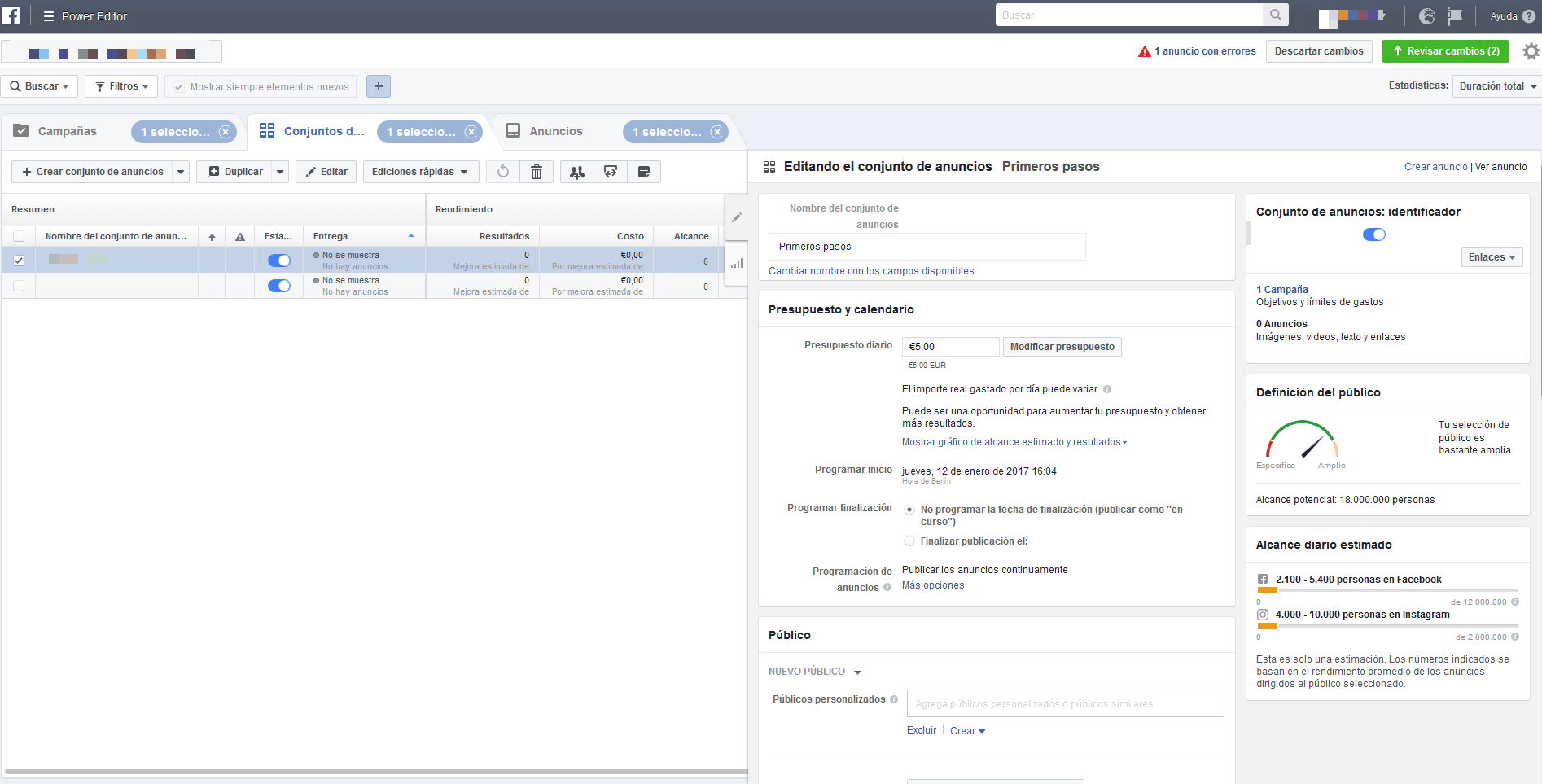Open the settings gear icon
This screenshot has height=784, width=1542.
point(1531,51)
